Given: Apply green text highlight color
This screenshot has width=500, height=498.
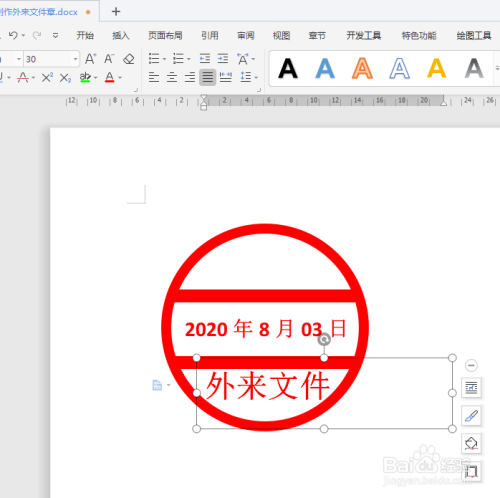Looking at the screenshot, I should pos(85,78).
